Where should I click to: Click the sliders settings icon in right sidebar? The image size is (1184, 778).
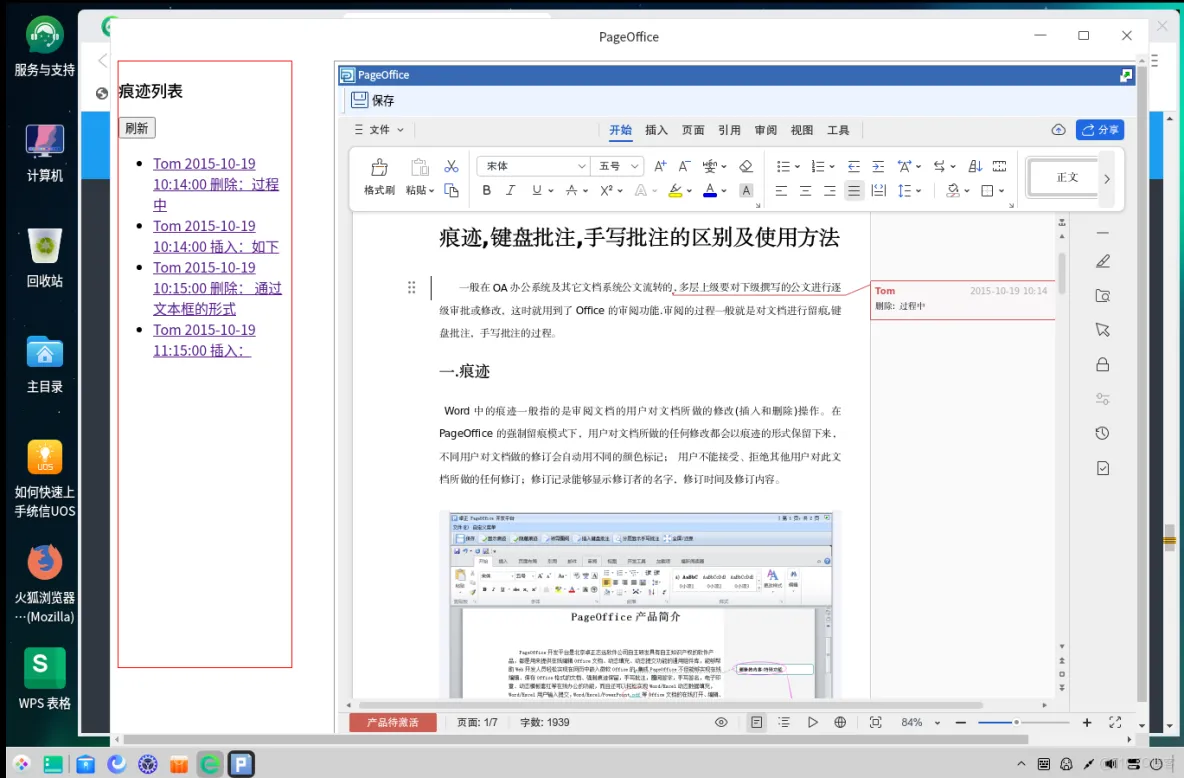[1102, 399]
